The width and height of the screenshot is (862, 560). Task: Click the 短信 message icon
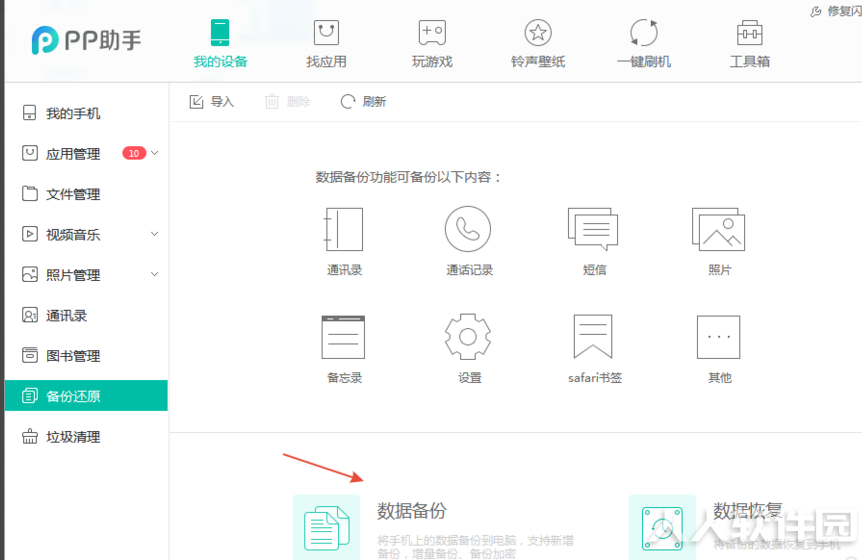[593, 229]
